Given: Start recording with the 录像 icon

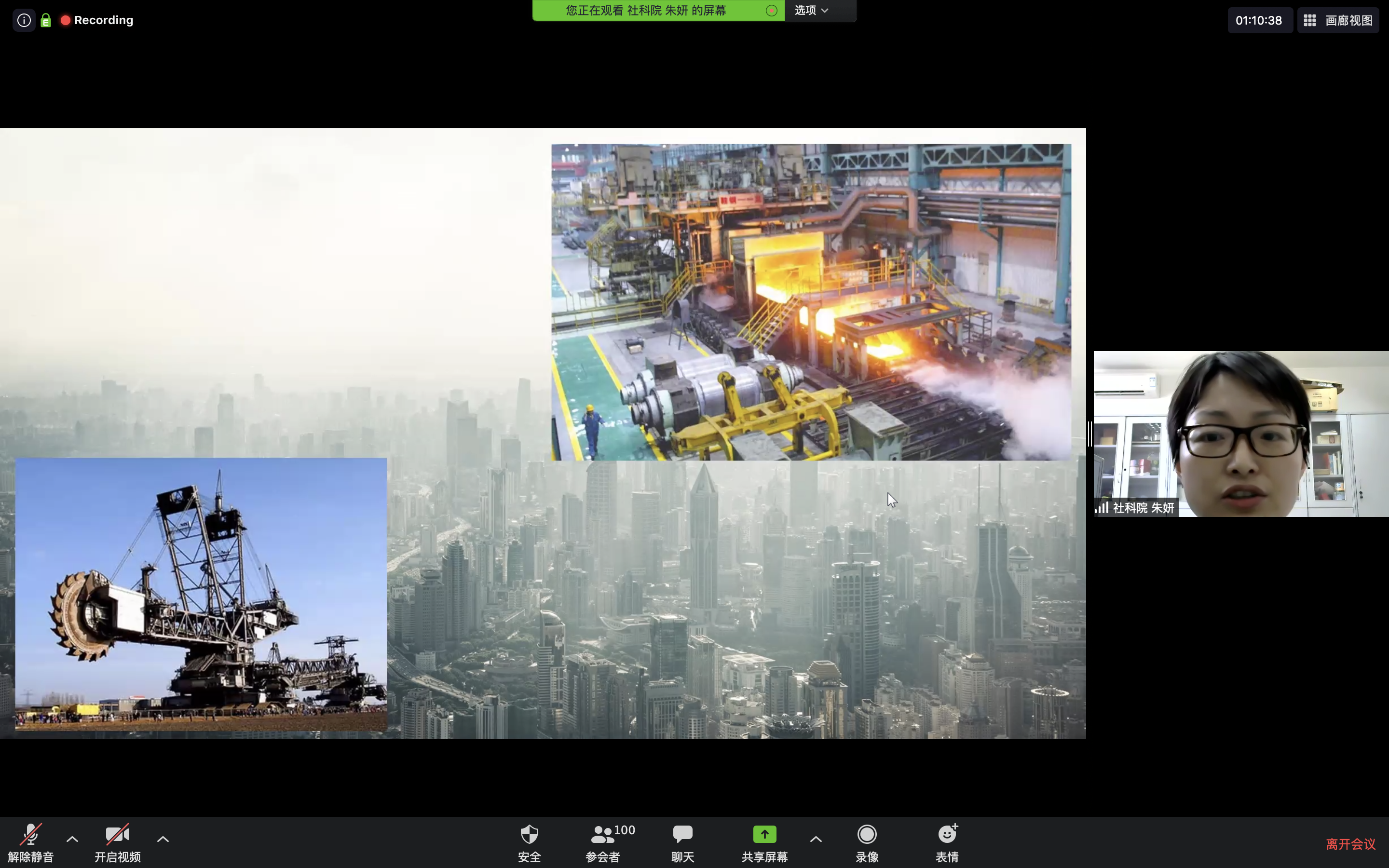Looking at the screenshot, I should [x=867, y=841].
